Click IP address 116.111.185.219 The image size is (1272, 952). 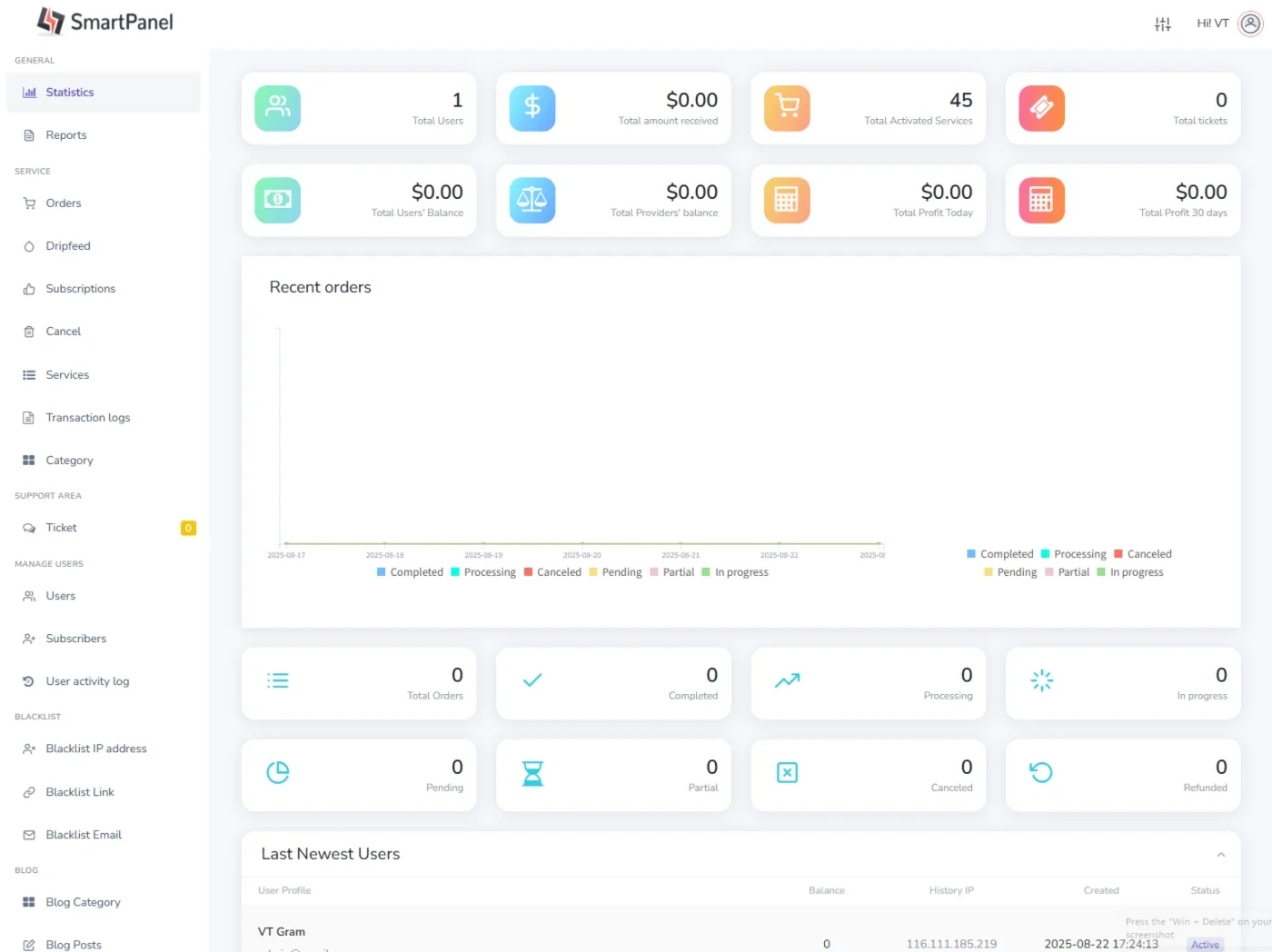[951, 944]
